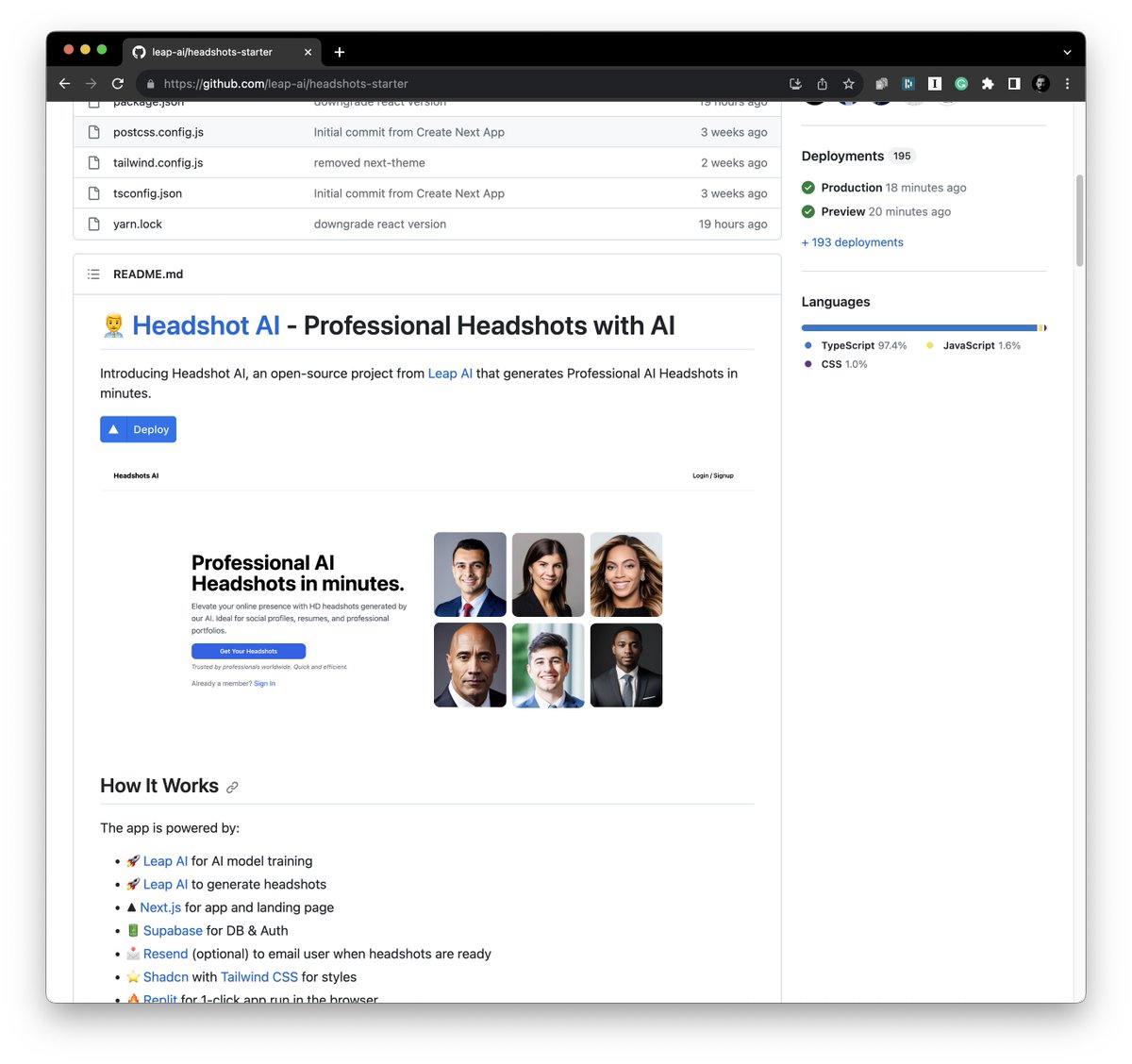
Task: Open the gray stacked-pages extension icon
Action: 882,84
